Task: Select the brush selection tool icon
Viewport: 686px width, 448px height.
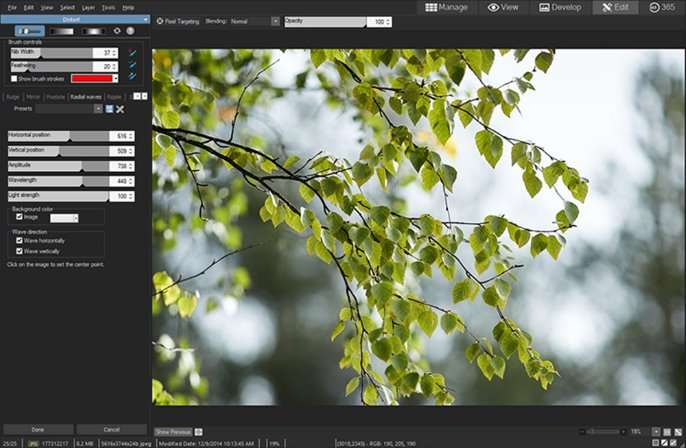Action: (30, 31)
